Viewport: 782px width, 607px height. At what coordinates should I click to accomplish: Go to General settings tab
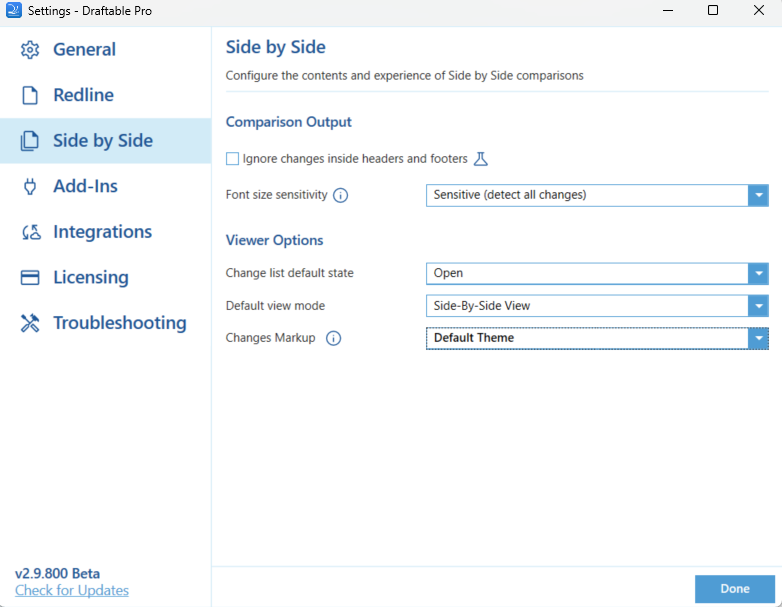105,49
